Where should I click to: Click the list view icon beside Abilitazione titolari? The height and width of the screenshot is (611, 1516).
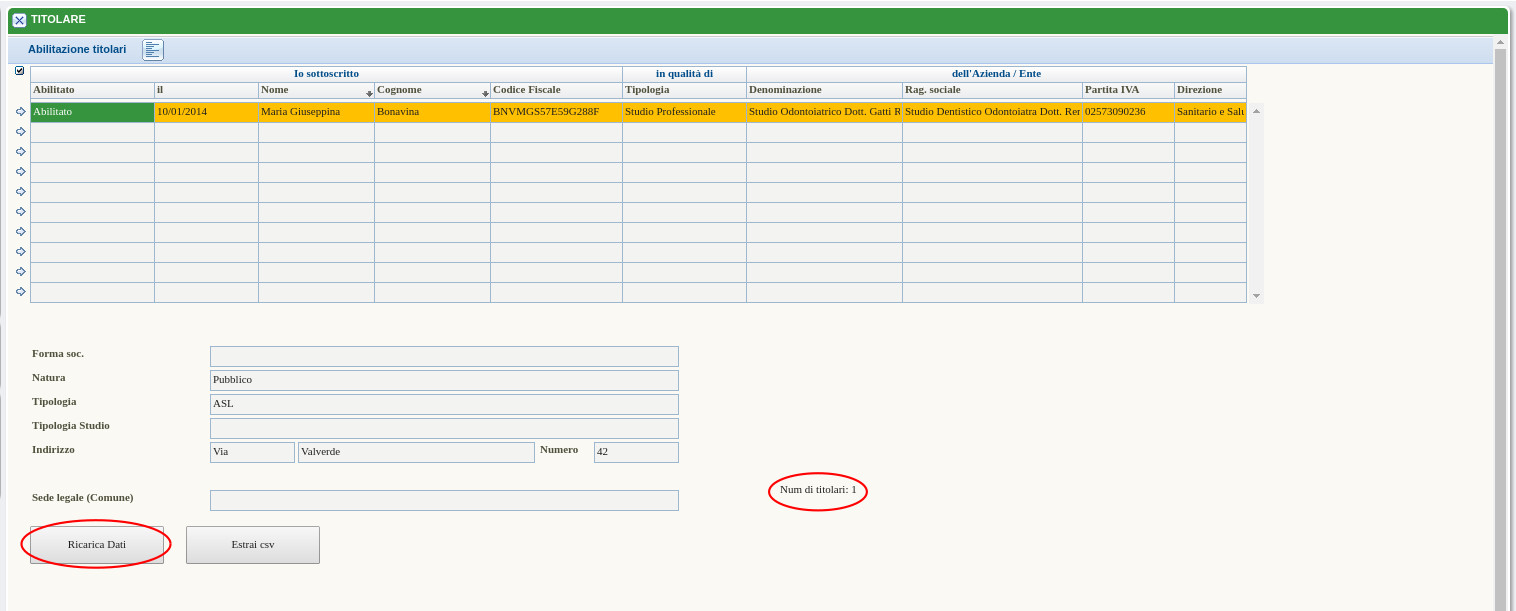point(153,50)
